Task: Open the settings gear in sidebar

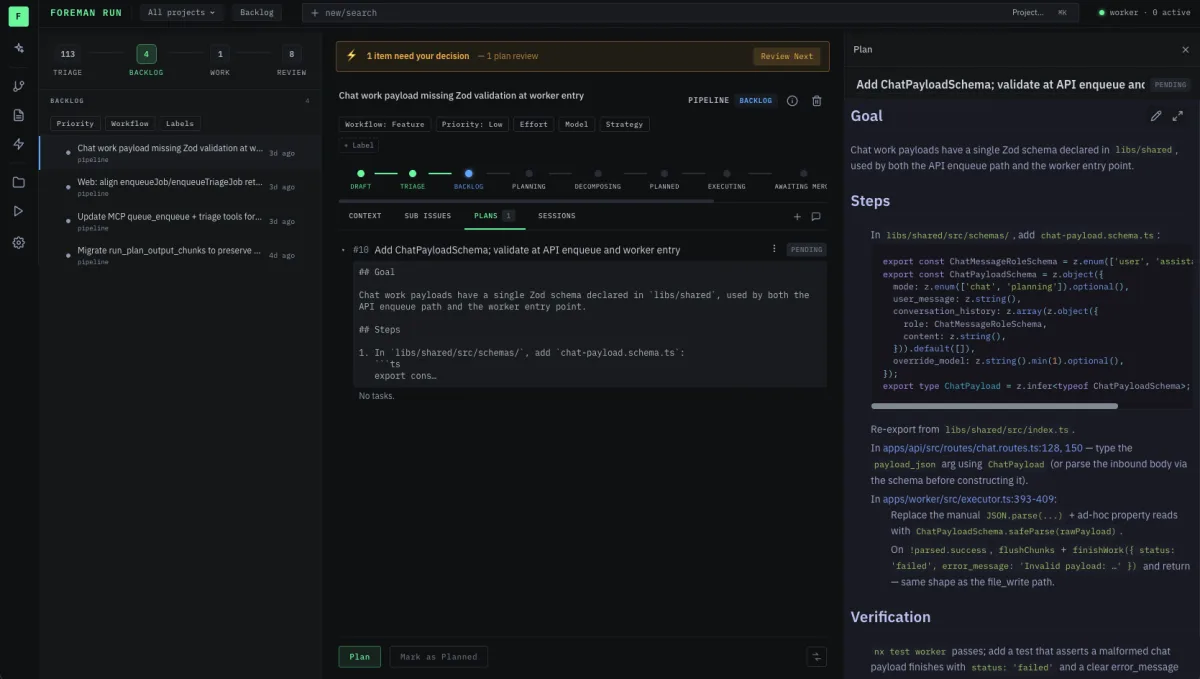Action: point(18,242)
